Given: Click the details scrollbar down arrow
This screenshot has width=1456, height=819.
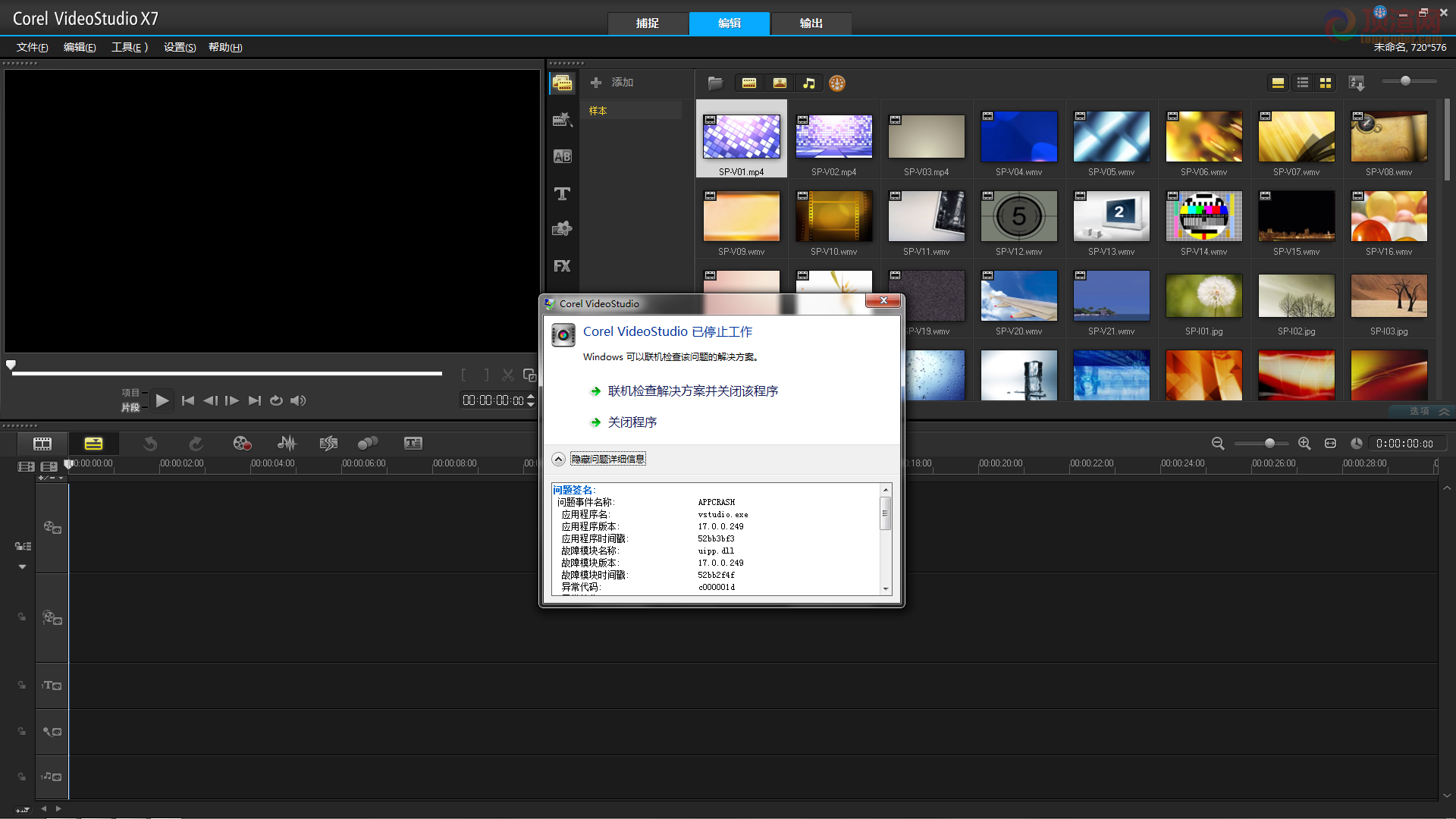Looking at the screenshot, I should (x=885, y=589).
